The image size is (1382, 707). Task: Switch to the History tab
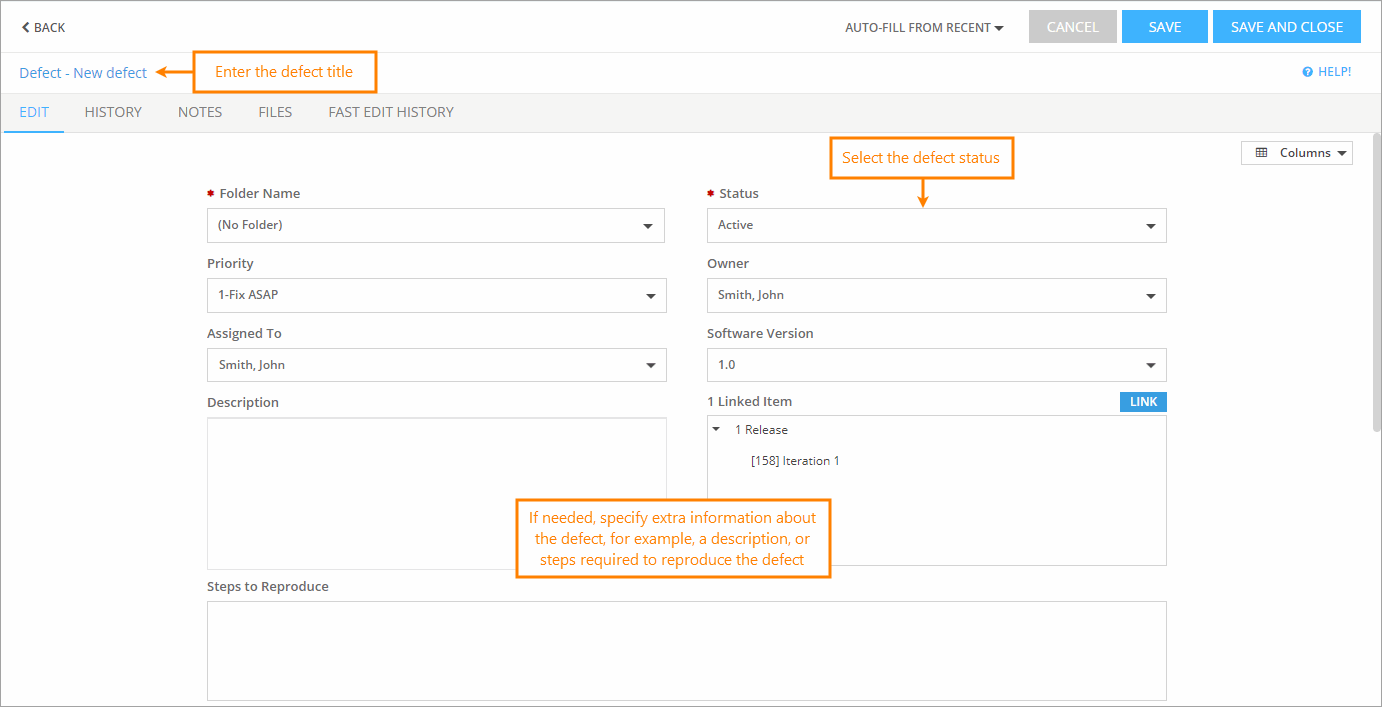pos(112,112)
